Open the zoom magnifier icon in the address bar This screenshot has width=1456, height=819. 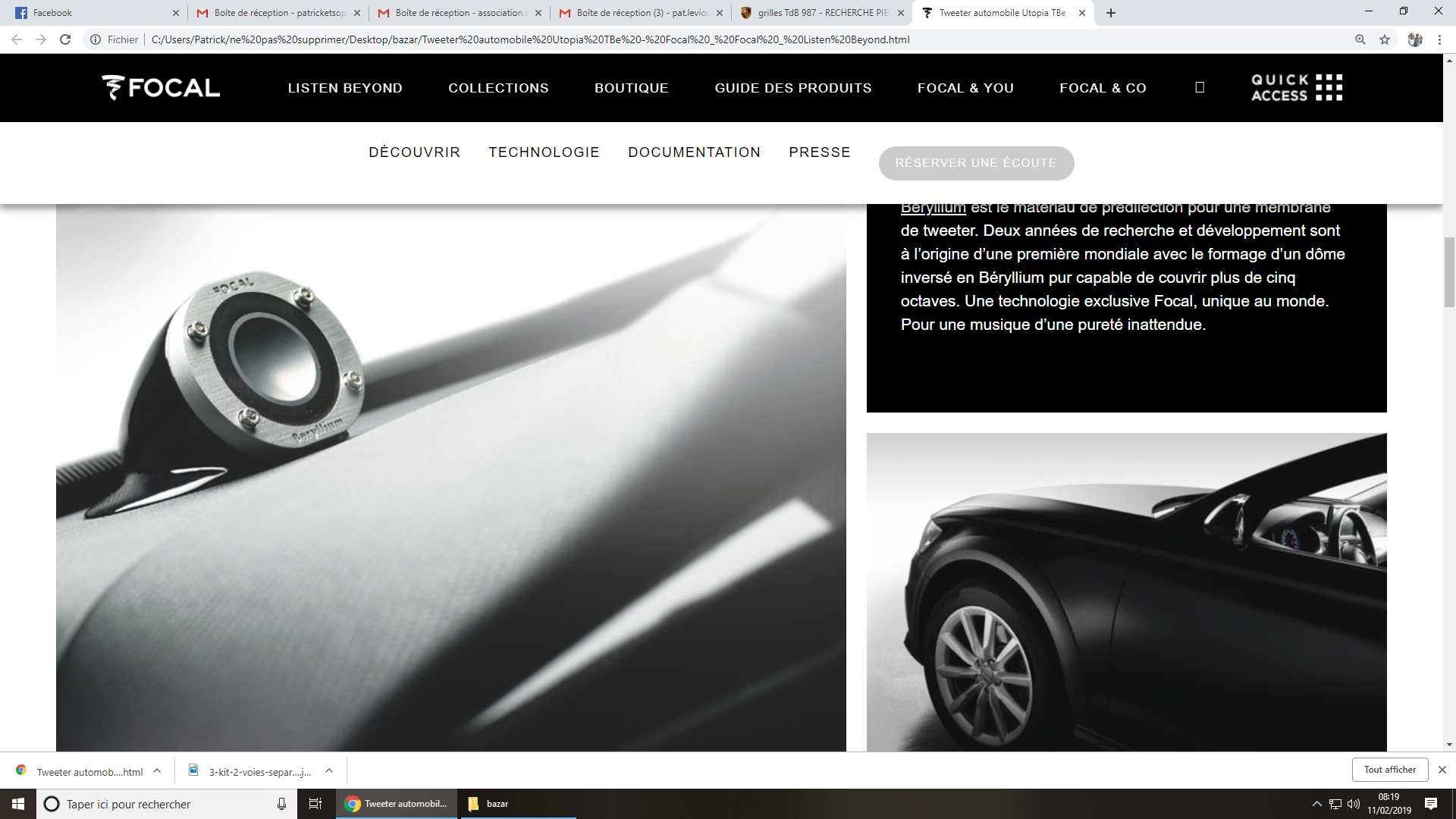click(x=1360, y=39)
